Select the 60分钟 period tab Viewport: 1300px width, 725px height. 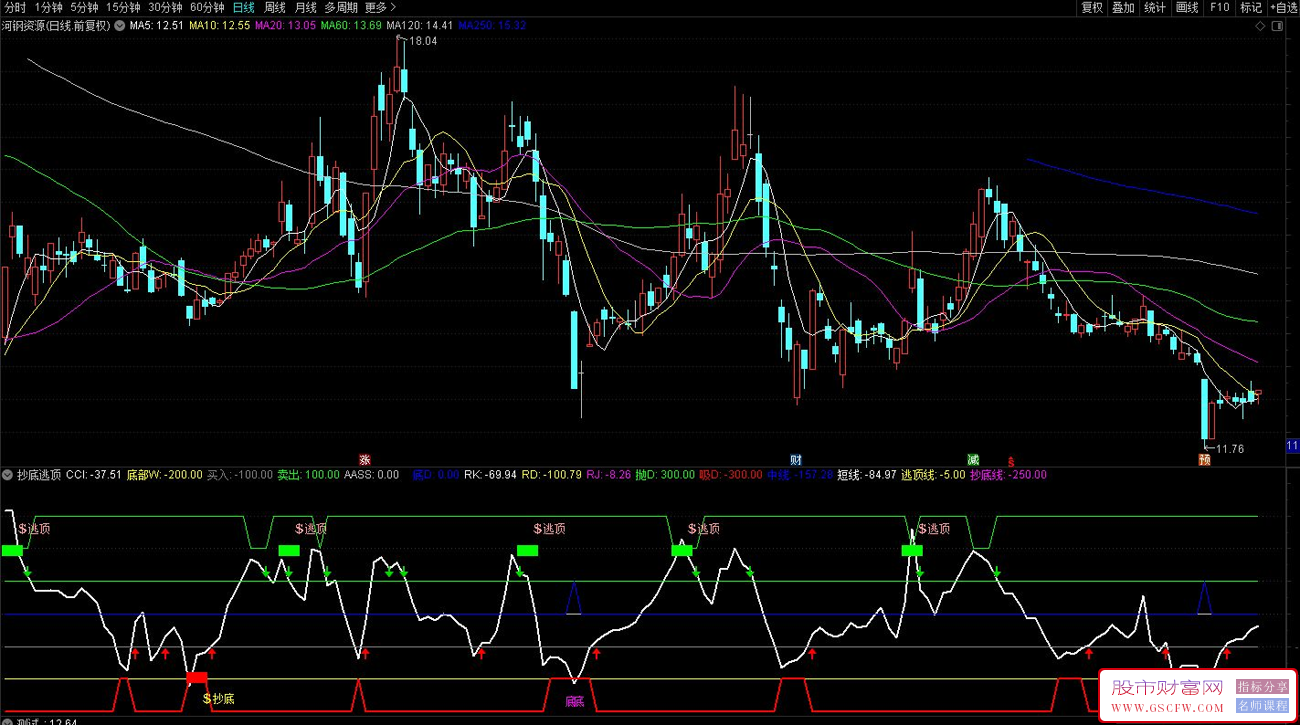click(x=207, y=7)
